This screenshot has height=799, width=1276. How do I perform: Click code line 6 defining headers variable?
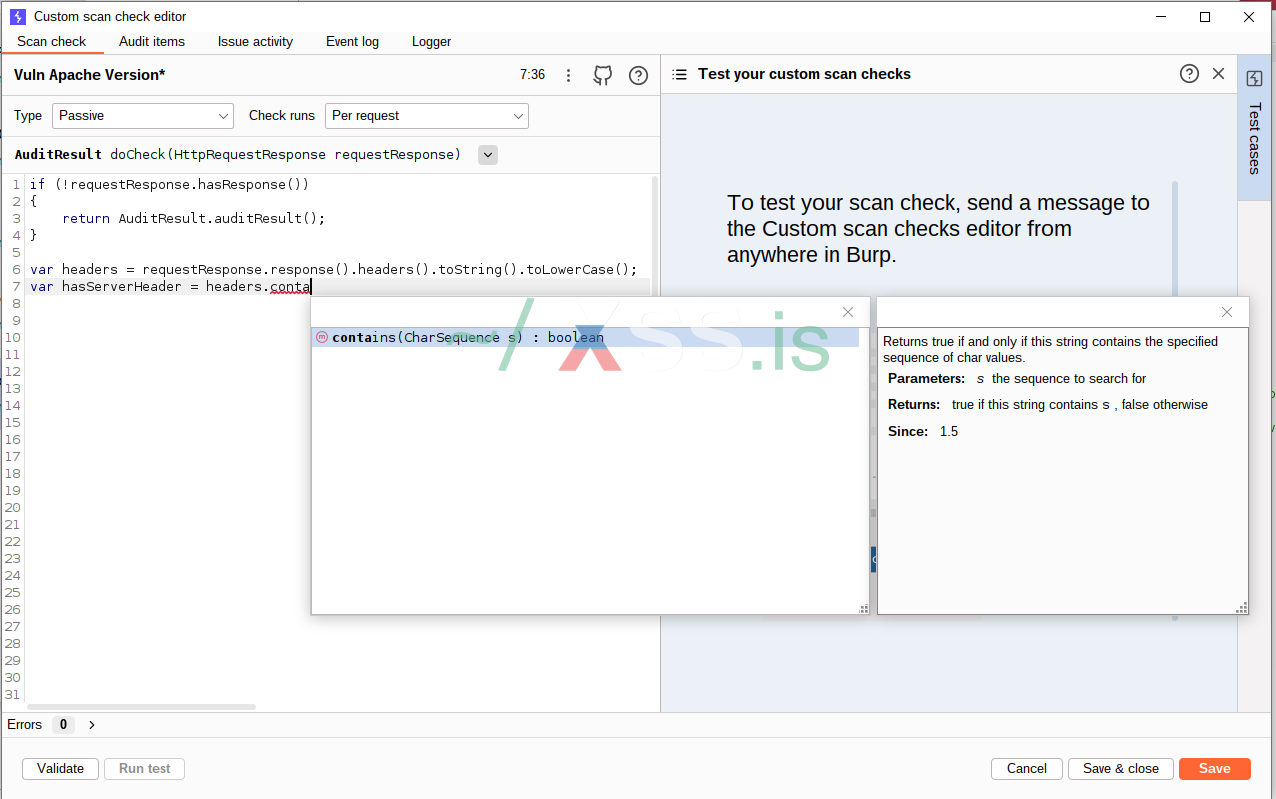click(334, 270)
